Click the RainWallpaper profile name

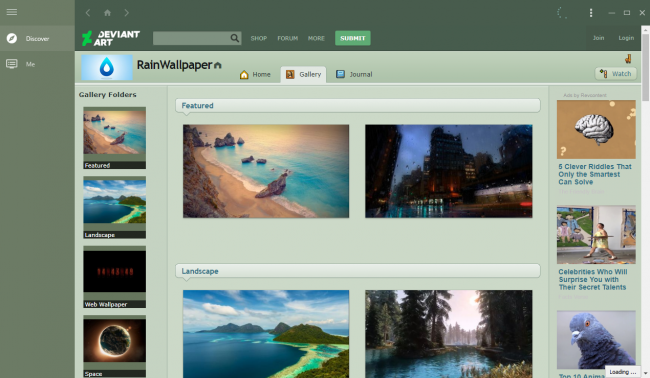tap(174, 65)
